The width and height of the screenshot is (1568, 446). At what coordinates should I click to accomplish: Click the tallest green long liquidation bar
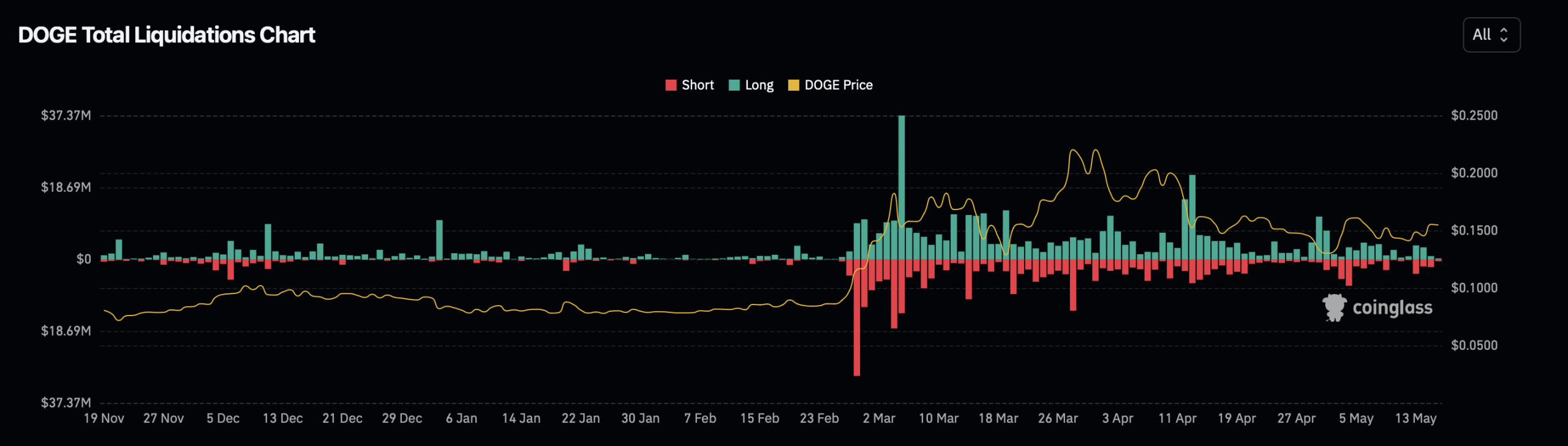(902, 187)
